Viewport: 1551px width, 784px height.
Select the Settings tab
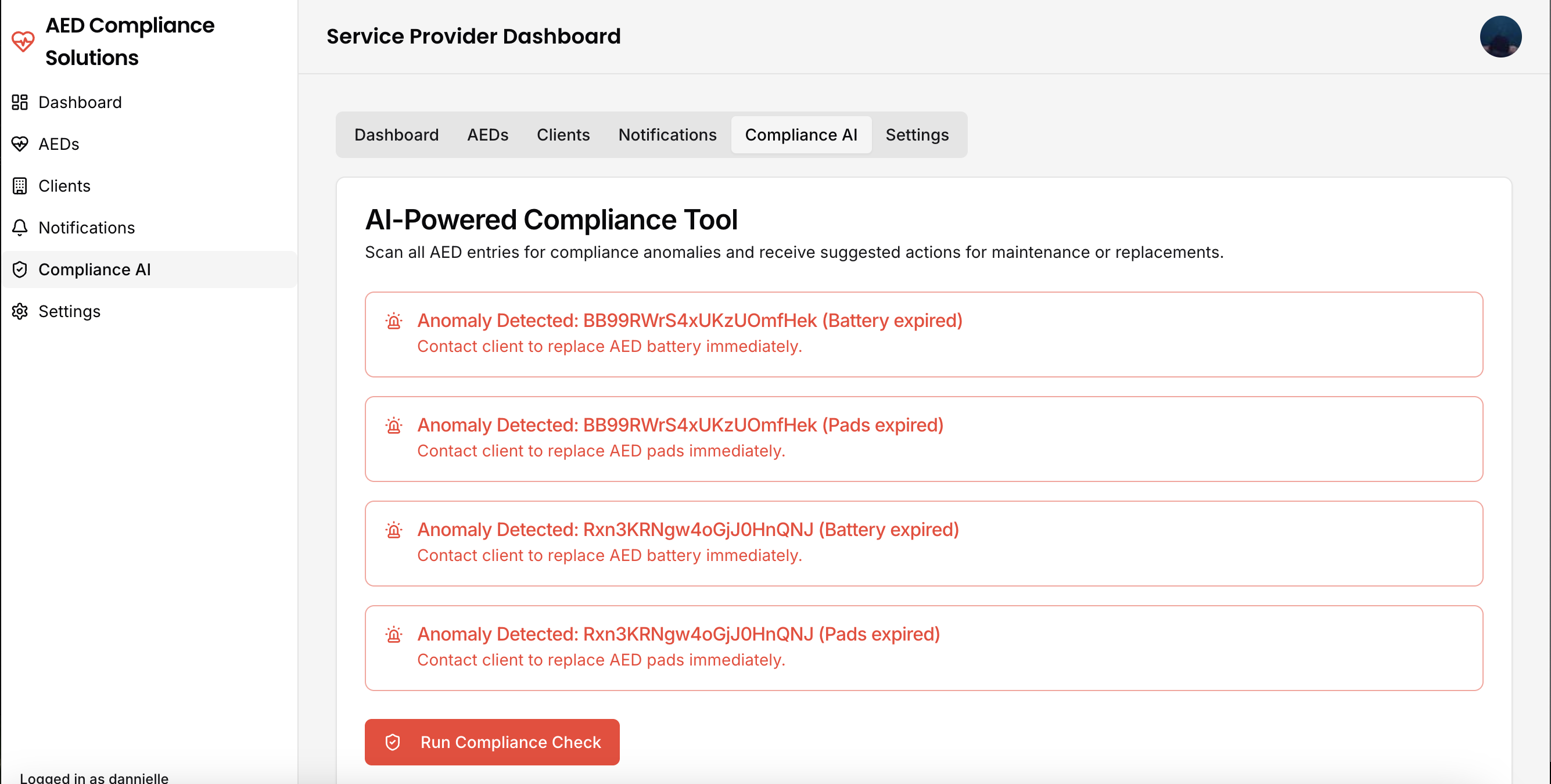pos(917,135)
